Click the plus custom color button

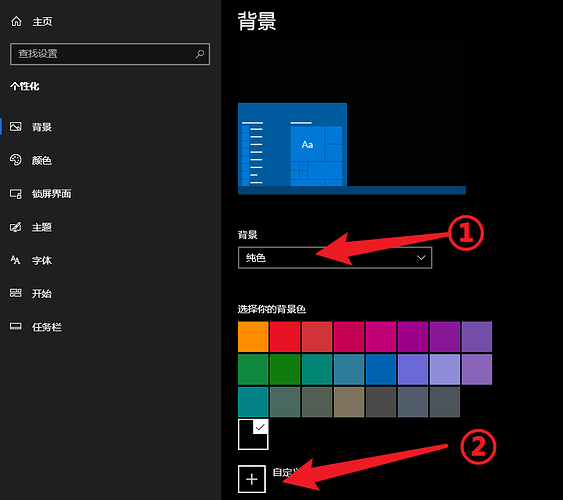252,479
